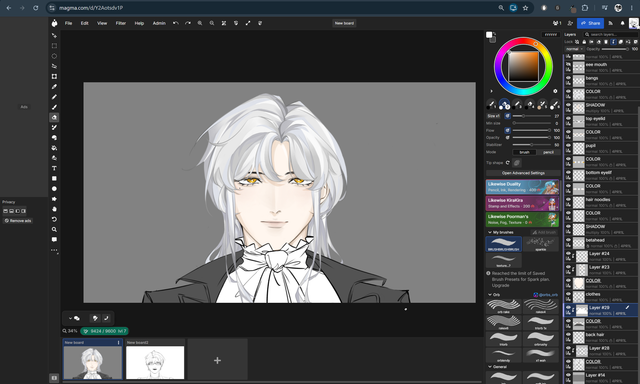Click the Likewise Duality brush pack banner
This screenshot has width=640, height=384.
(522, 187)
